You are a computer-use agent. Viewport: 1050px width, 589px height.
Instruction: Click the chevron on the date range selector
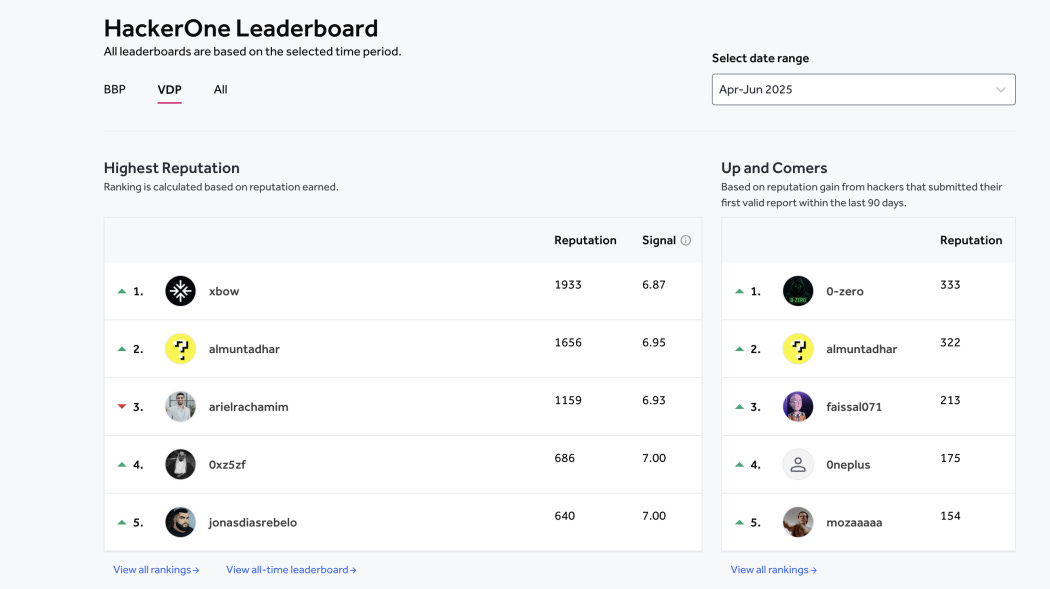[x=1000, y=89]
